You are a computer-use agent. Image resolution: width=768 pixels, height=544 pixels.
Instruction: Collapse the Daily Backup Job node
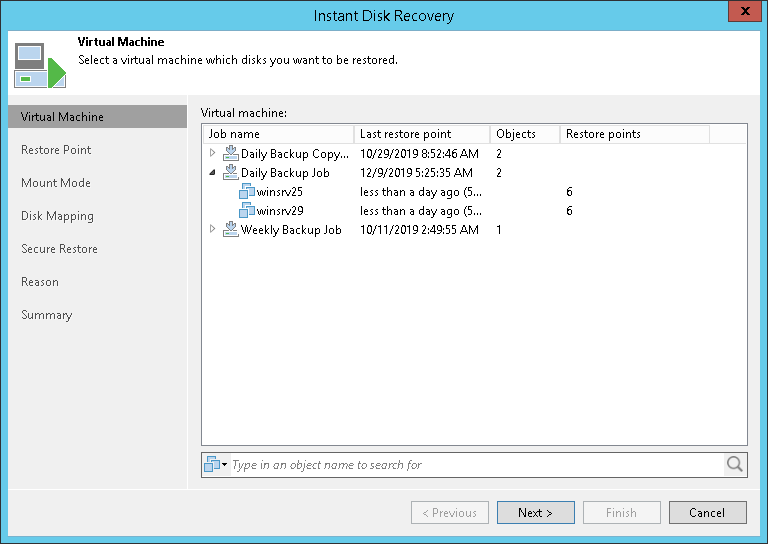(213, 172)
